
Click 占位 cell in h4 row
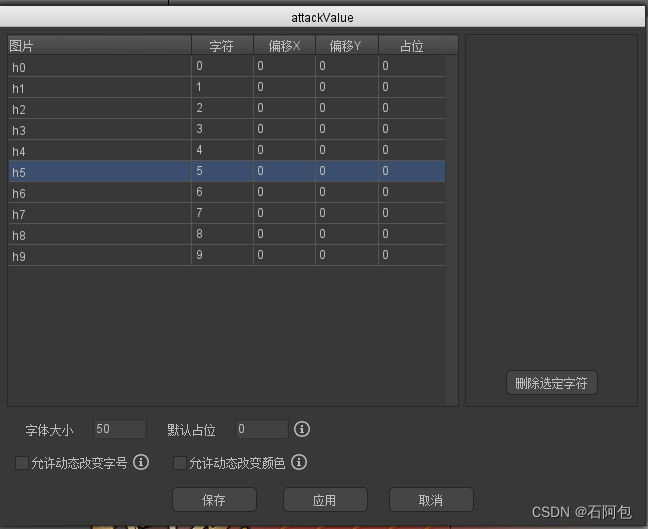click(x=412, y=150)
